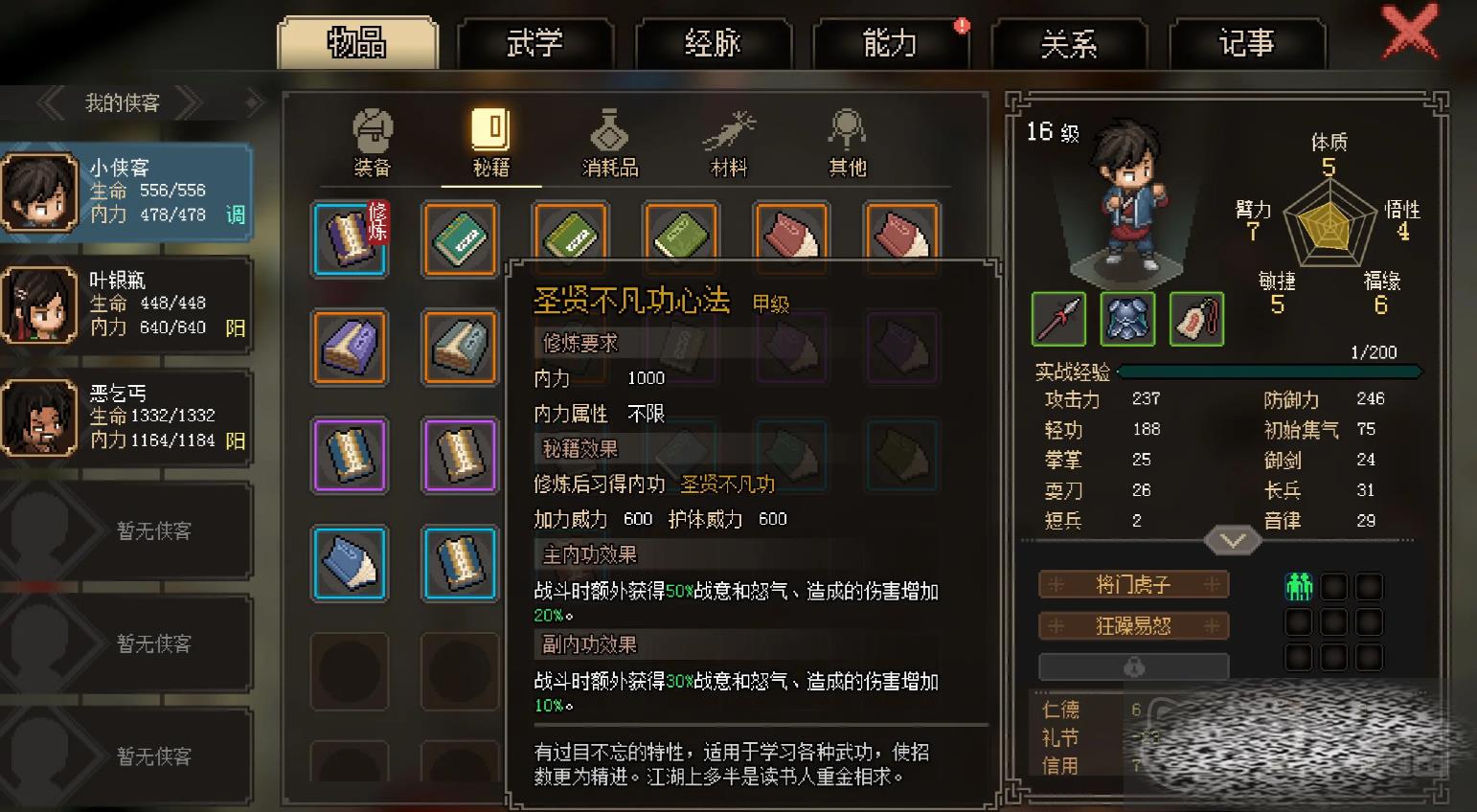Toggle the 调 marker on 小侠客
Screen dimensions: 1477x812
tap(236, 214)
